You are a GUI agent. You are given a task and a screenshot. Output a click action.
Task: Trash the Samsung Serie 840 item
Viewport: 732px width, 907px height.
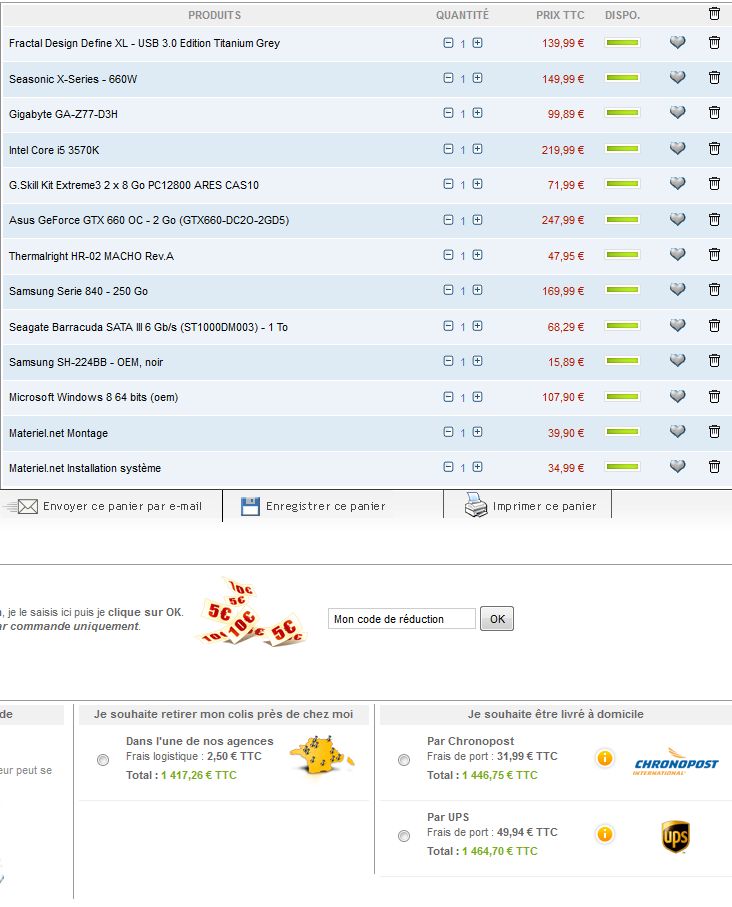click(715, 290)
